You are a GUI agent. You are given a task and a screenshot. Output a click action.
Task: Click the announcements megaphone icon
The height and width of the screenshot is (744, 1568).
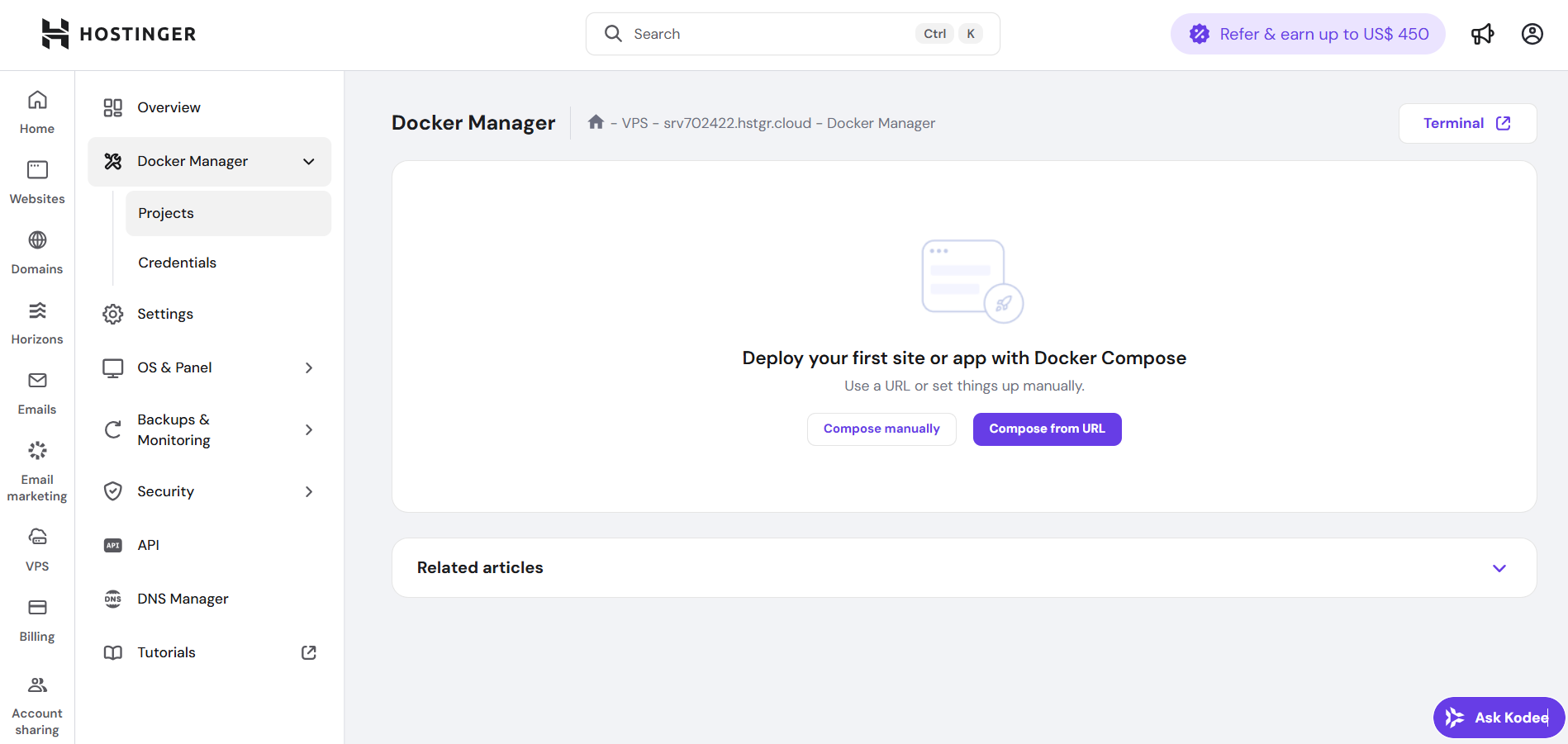tap(1482, 34)
